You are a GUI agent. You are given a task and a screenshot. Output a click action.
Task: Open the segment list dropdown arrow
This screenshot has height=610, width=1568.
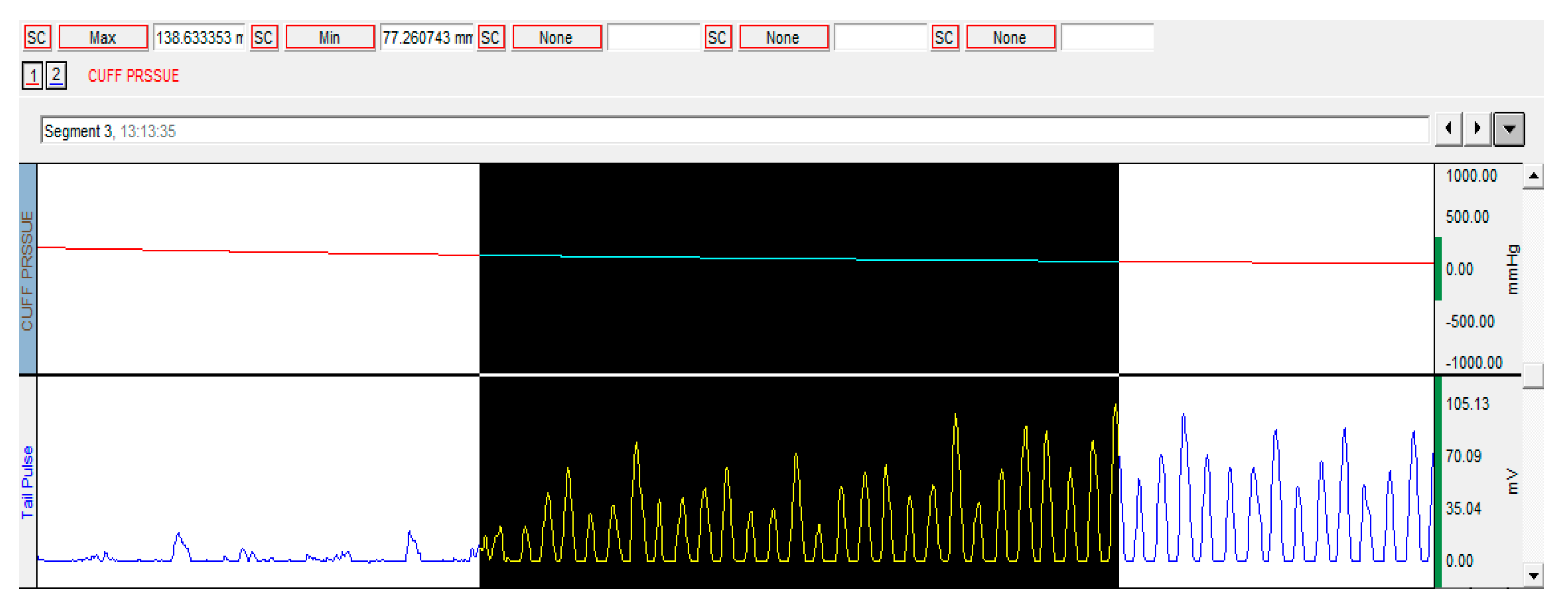point(1510,129)
